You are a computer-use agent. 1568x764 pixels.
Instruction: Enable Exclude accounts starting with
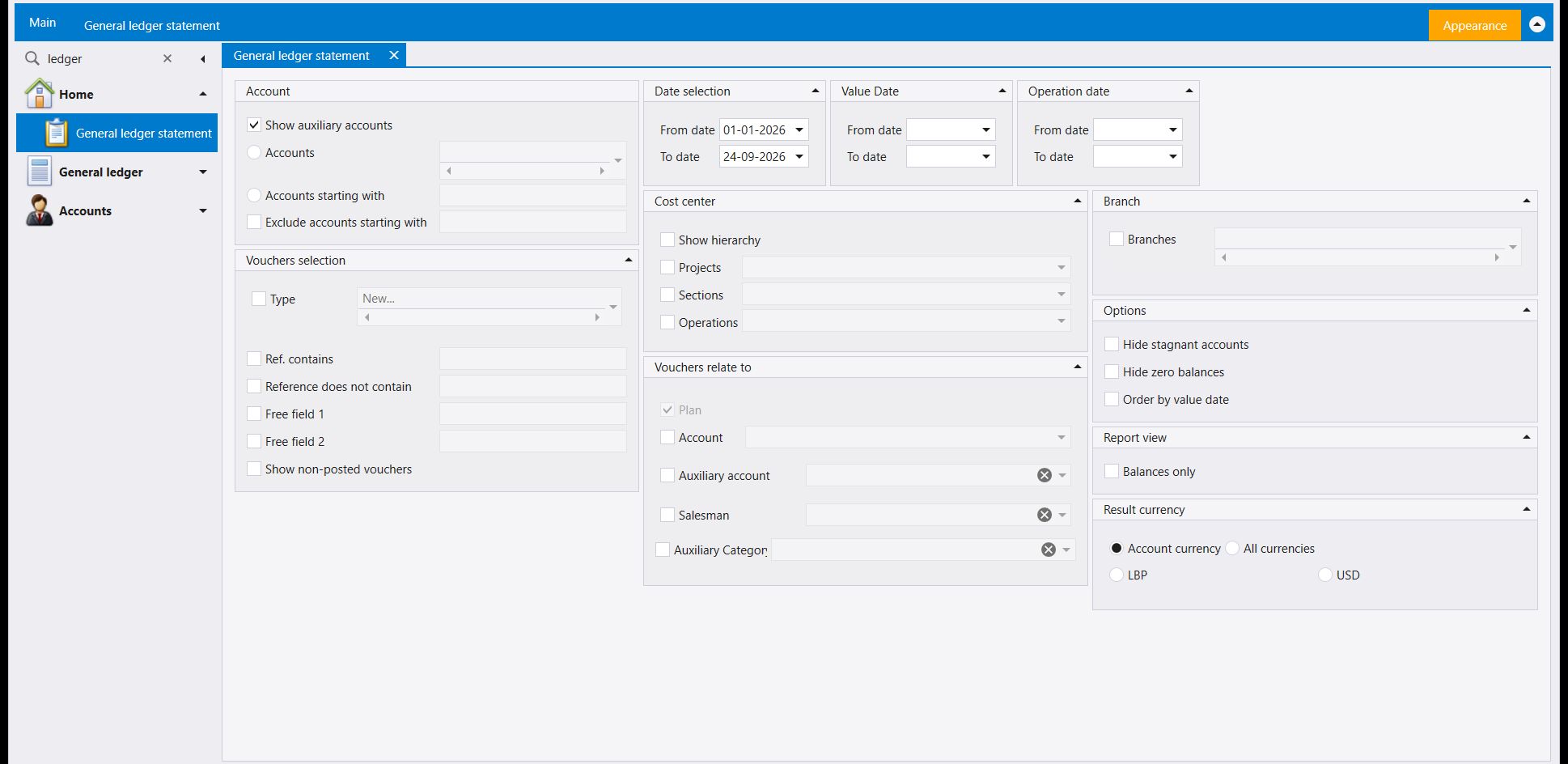(x=254, y=222)
